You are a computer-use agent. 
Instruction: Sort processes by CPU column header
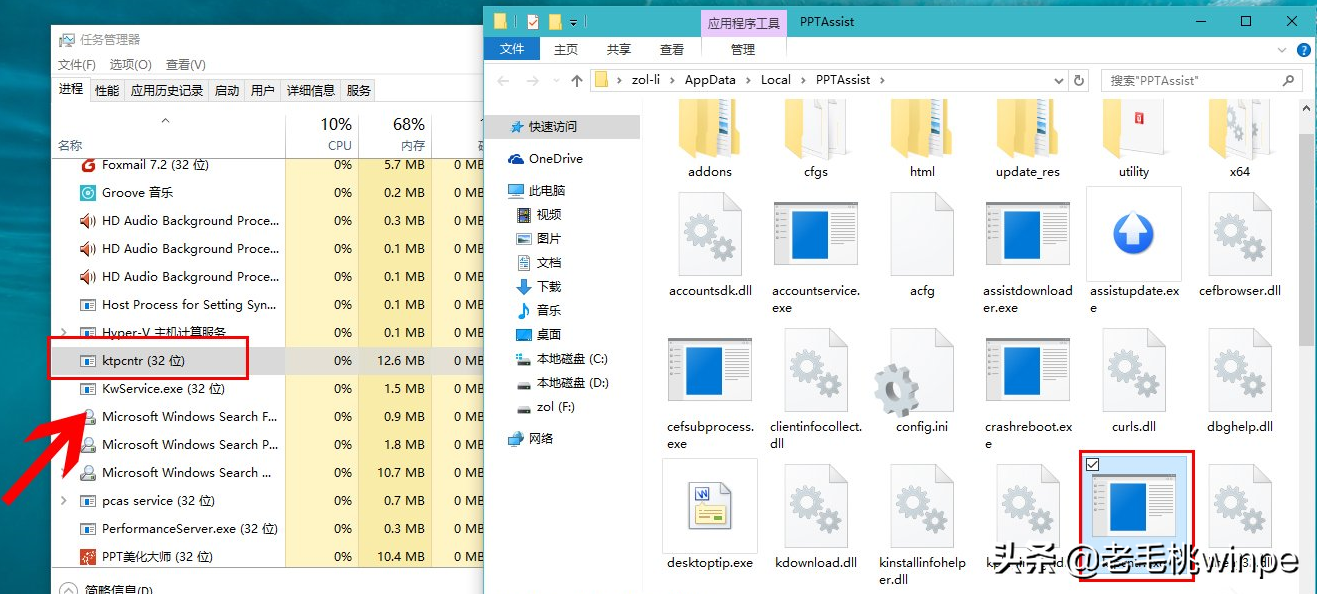pos(322,134)
